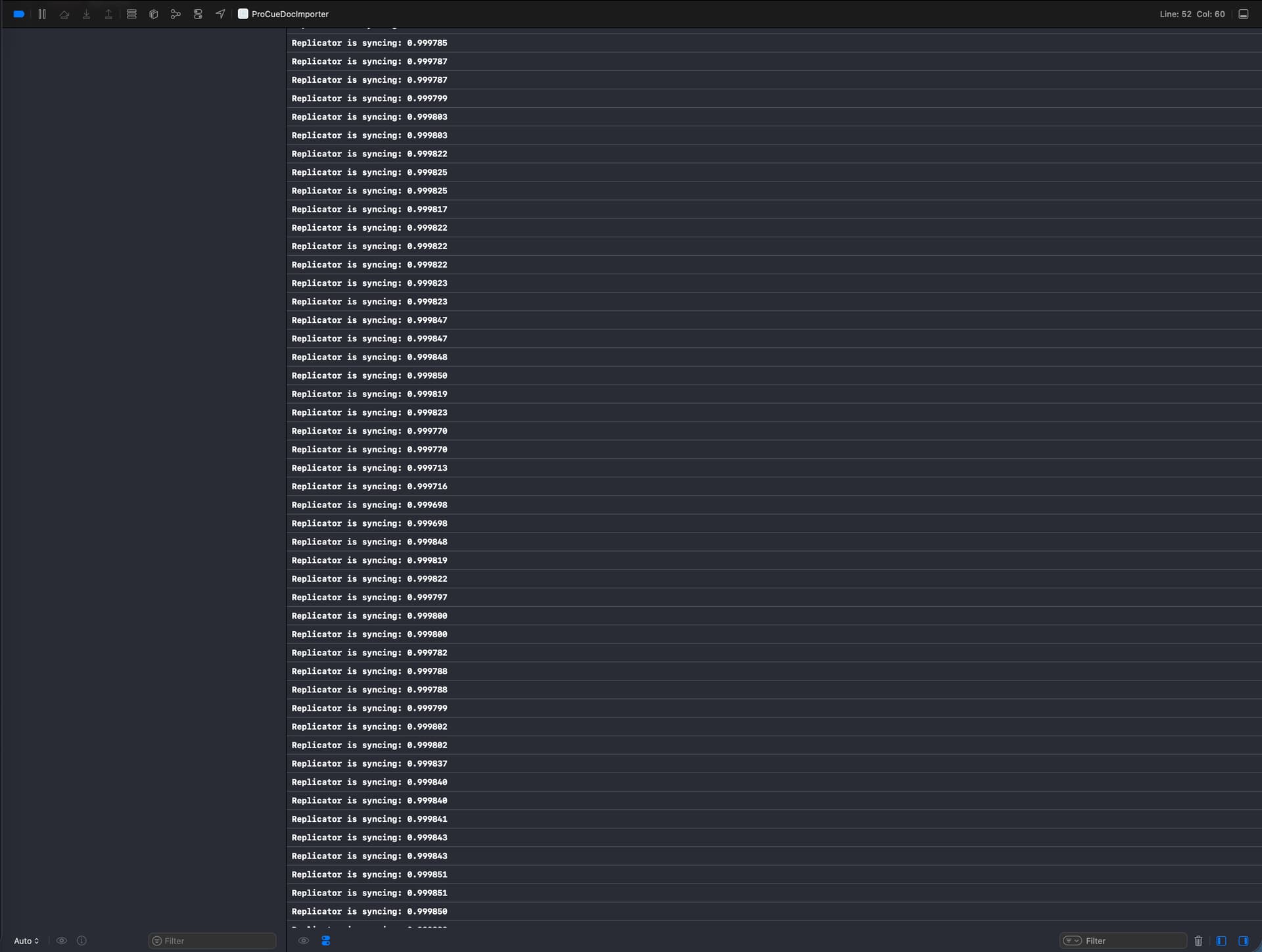Toggle the blue console metadata options icon

coord(325,941)
